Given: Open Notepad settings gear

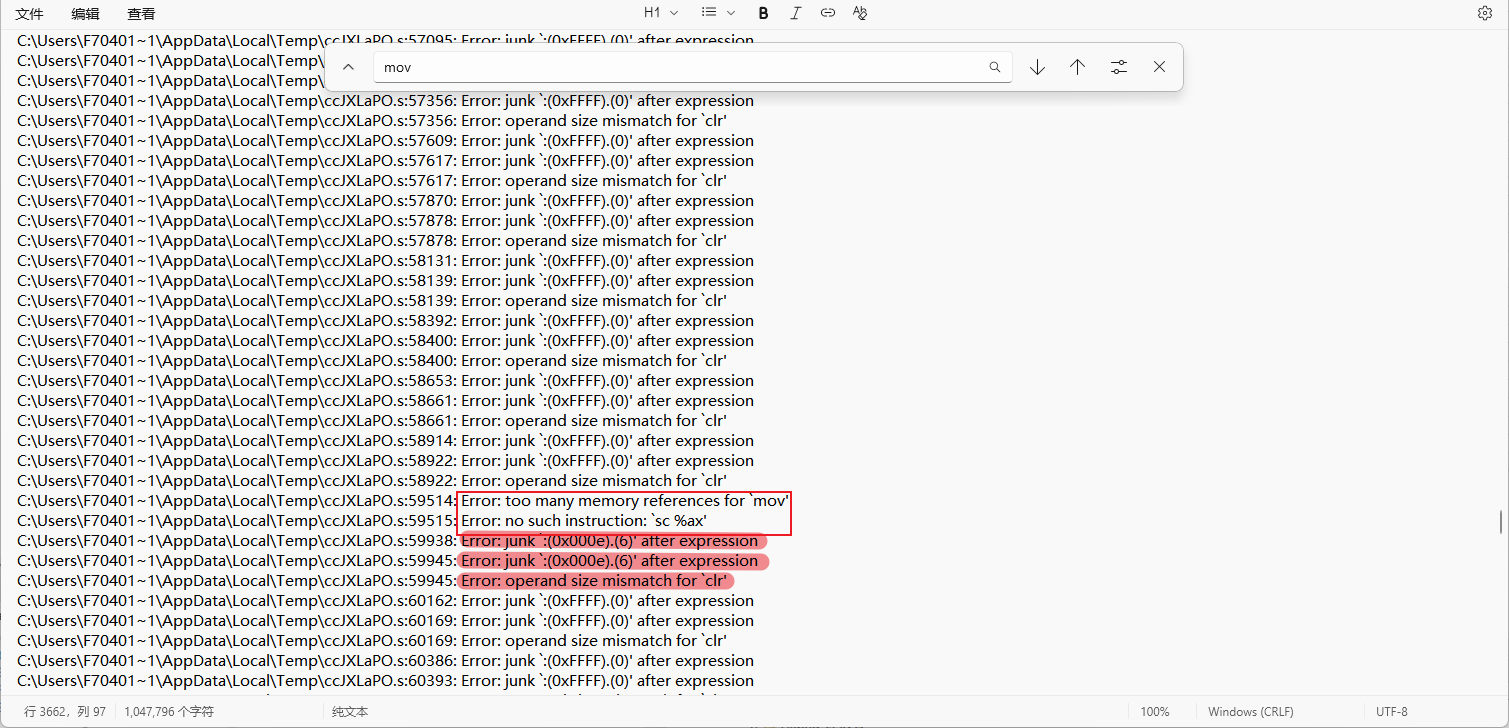Looking at the screenshot, I should pos(1484,13).
